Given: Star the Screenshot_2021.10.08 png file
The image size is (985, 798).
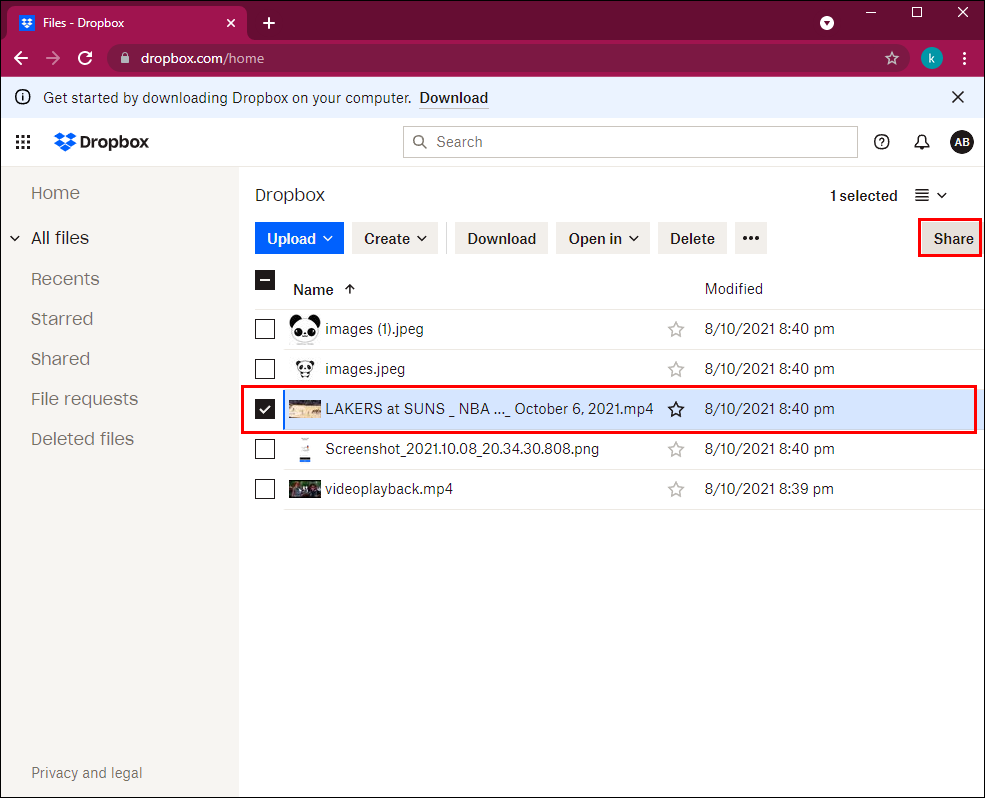Looking at the screenshot, I should (x=676, y=449).
